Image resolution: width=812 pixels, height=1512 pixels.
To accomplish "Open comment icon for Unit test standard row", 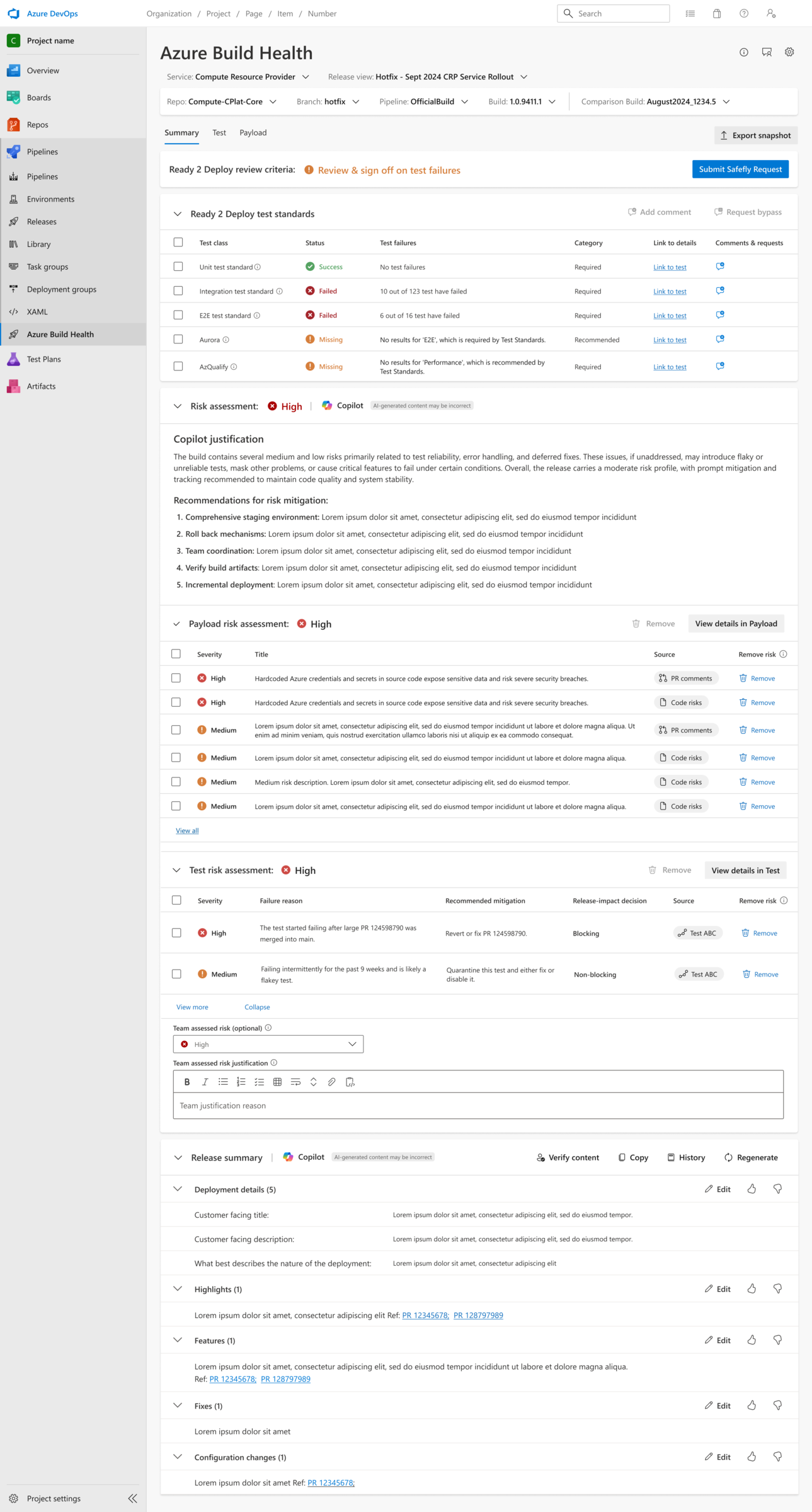I will click(720, 266).
